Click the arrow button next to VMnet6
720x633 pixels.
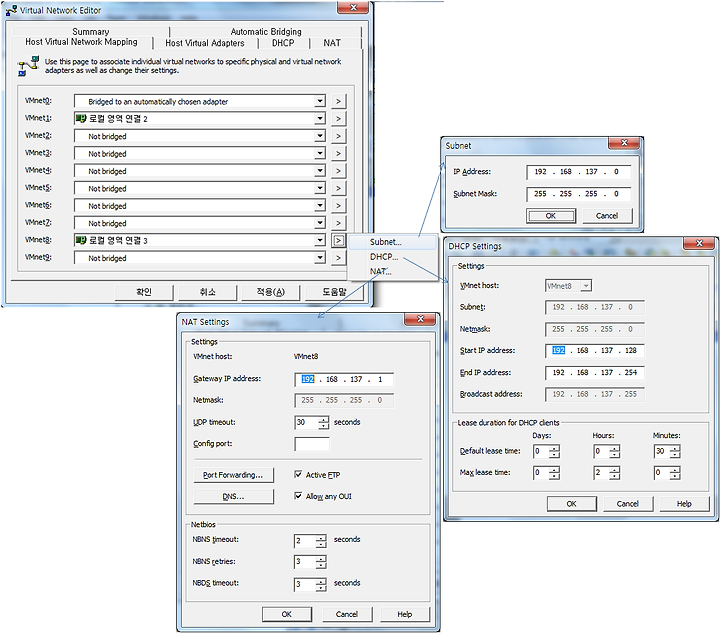(x=338, y=206)
